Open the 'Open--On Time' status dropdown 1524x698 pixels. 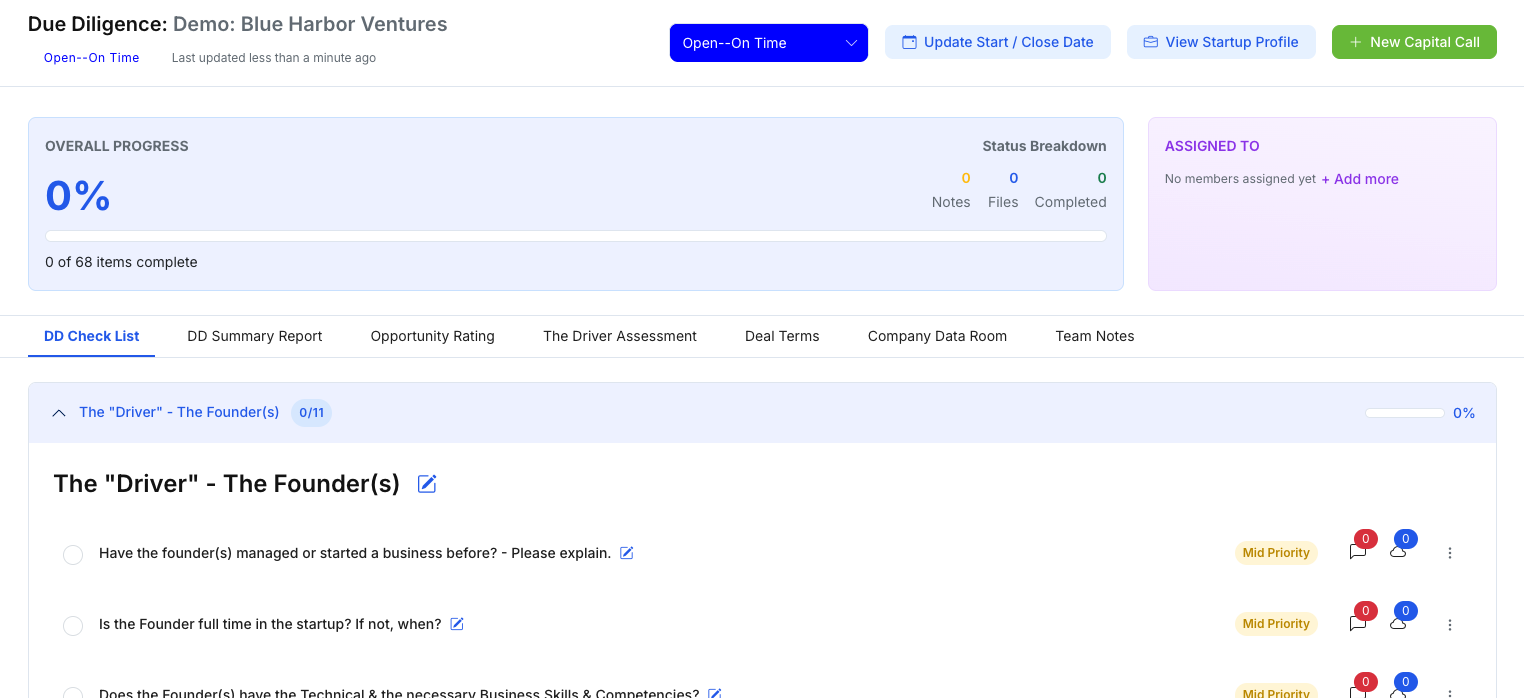click(768, 43)
